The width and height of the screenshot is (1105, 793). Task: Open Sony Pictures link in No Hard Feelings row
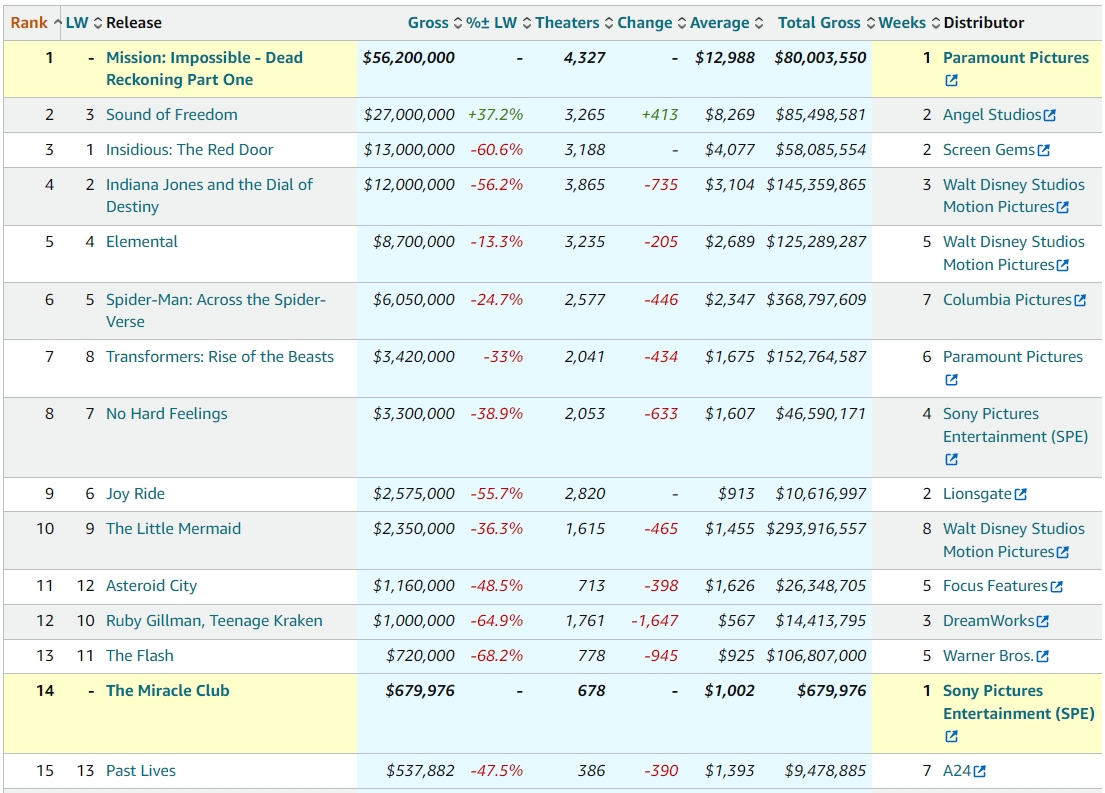[x=1015, y=425]
